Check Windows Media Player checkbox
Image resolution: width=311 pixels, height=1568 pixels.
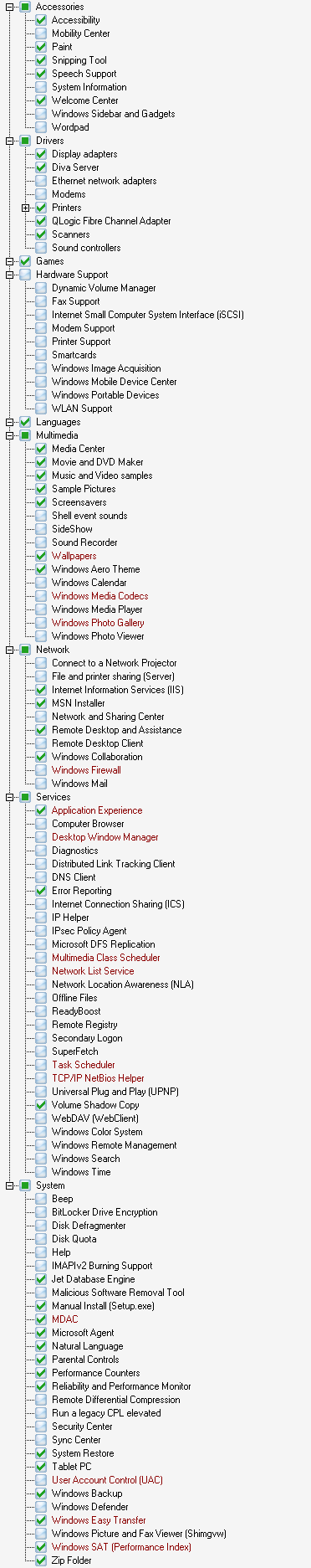click(41, 609)
